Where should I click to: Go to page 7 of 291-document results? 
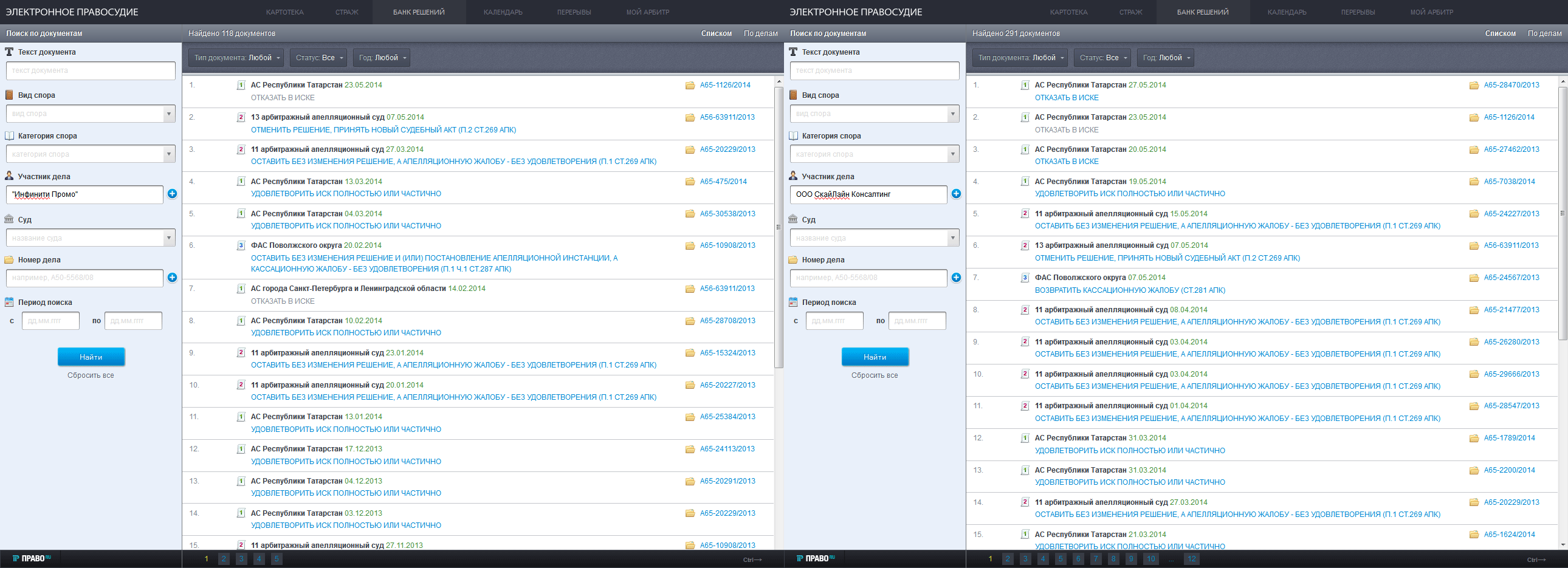(x=1096, y=559)
